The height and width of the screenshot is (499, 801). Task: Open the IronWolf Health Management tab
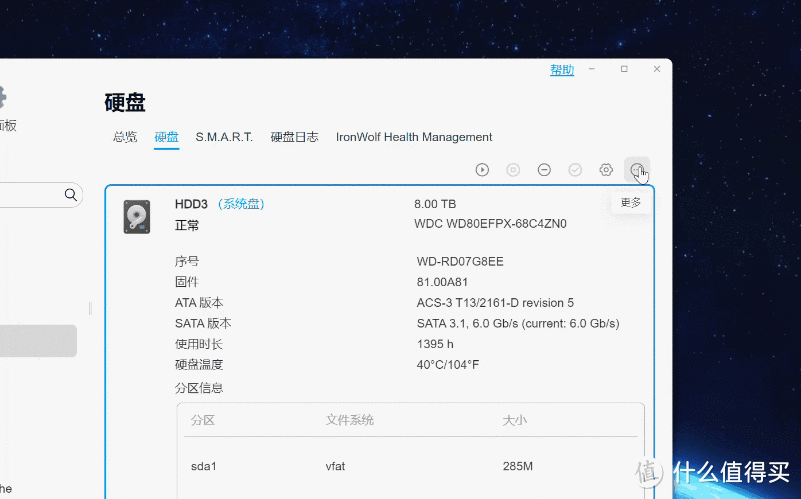414,137
